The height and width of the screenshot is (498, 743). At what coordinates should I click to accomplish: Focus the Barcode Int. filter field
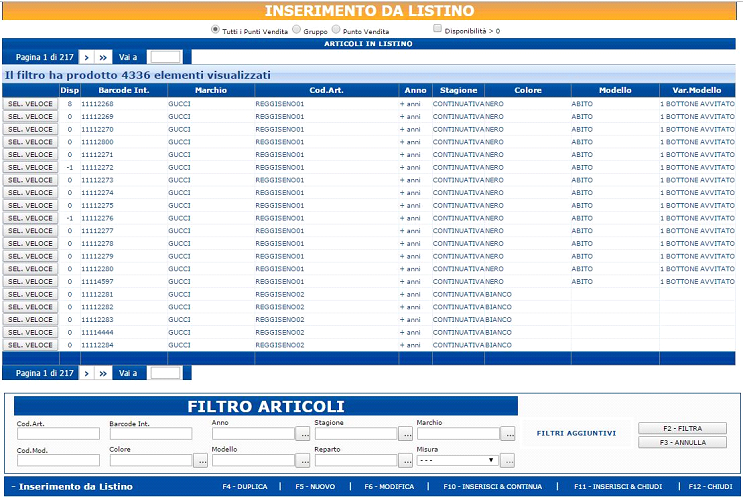tap(151, 434)
